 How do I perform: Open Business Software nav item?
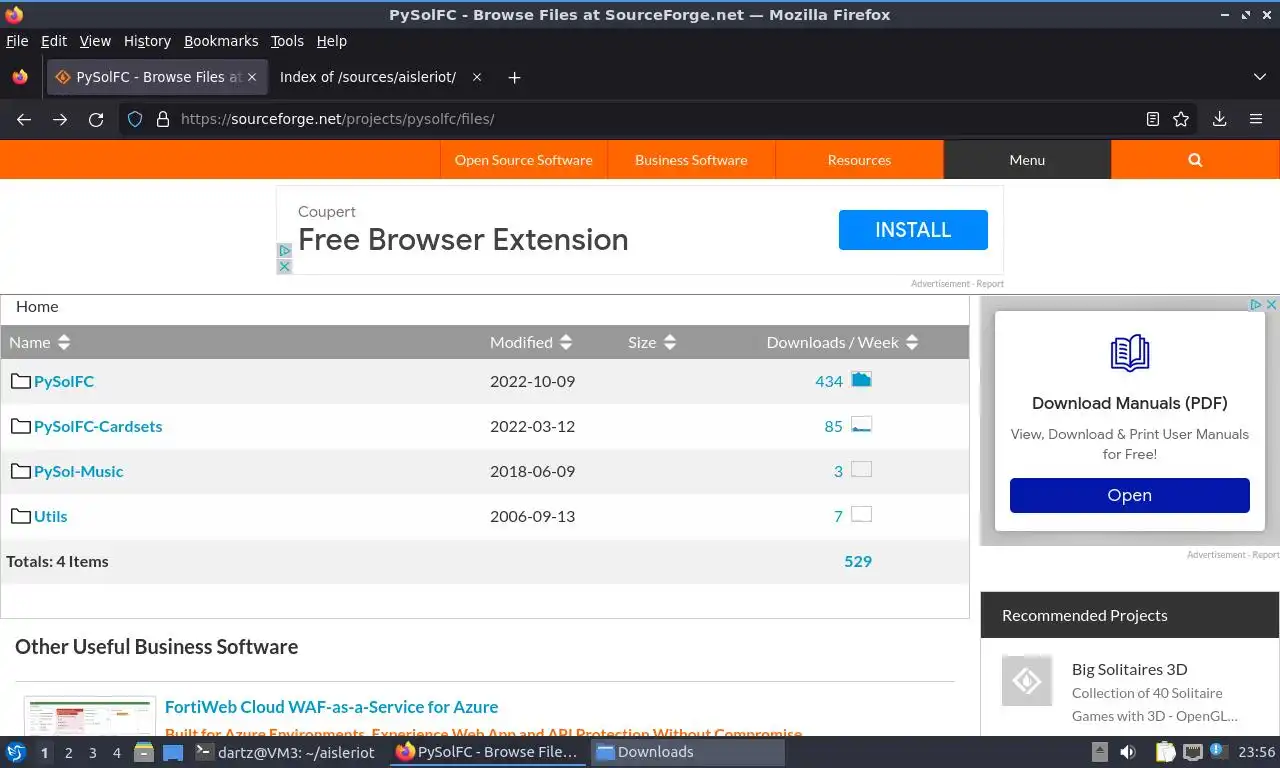[691, 160]
